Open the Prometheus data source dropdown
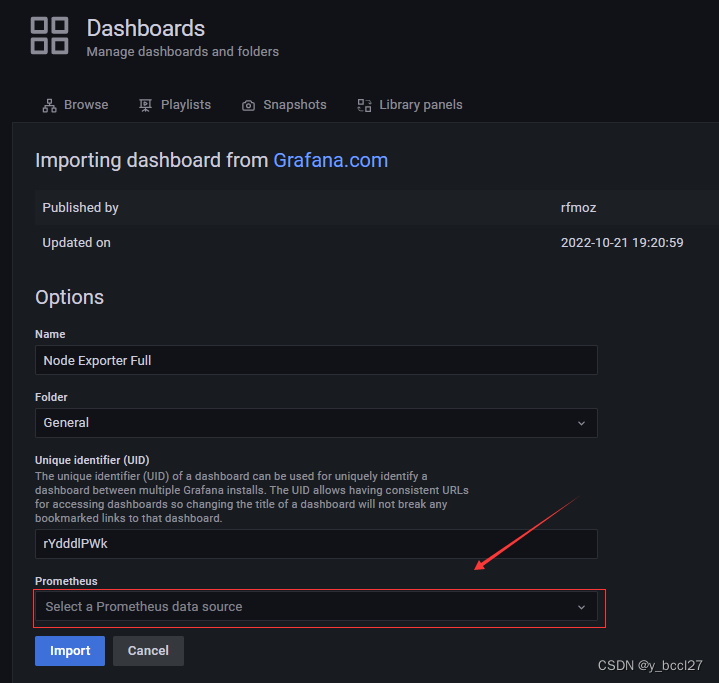 (x=316, y=606)
